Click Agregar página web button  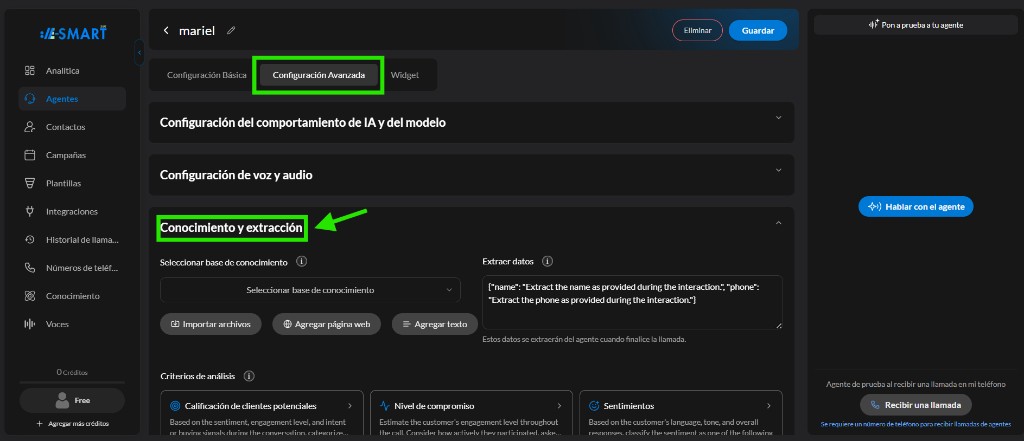coord(327,324)
